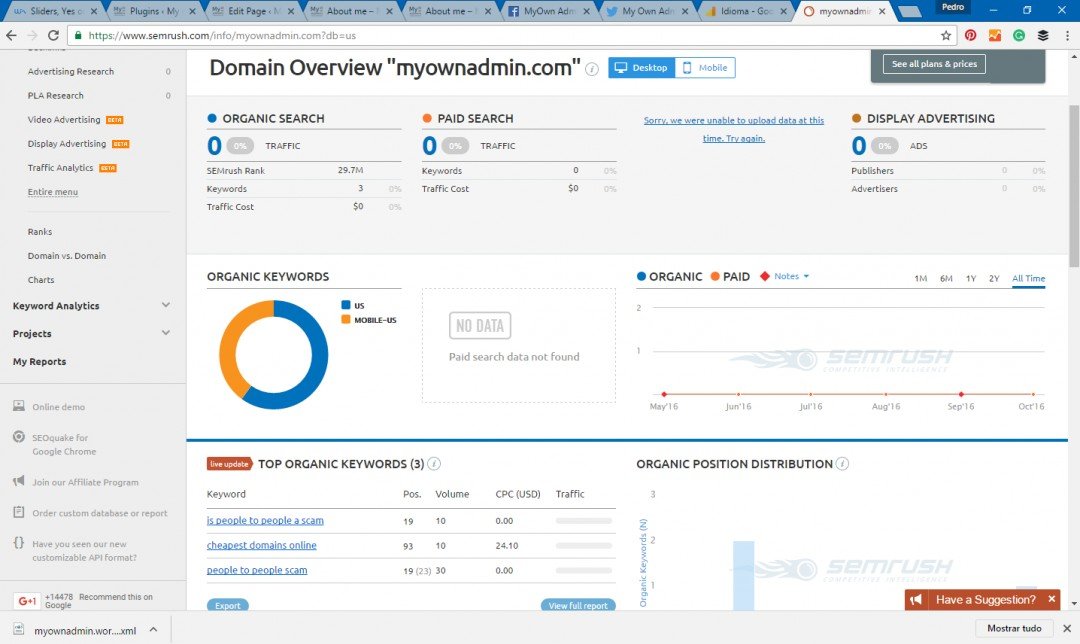1080x644 pixels.
Task: Click the address bar URL
Action: (x=222, y=35)
